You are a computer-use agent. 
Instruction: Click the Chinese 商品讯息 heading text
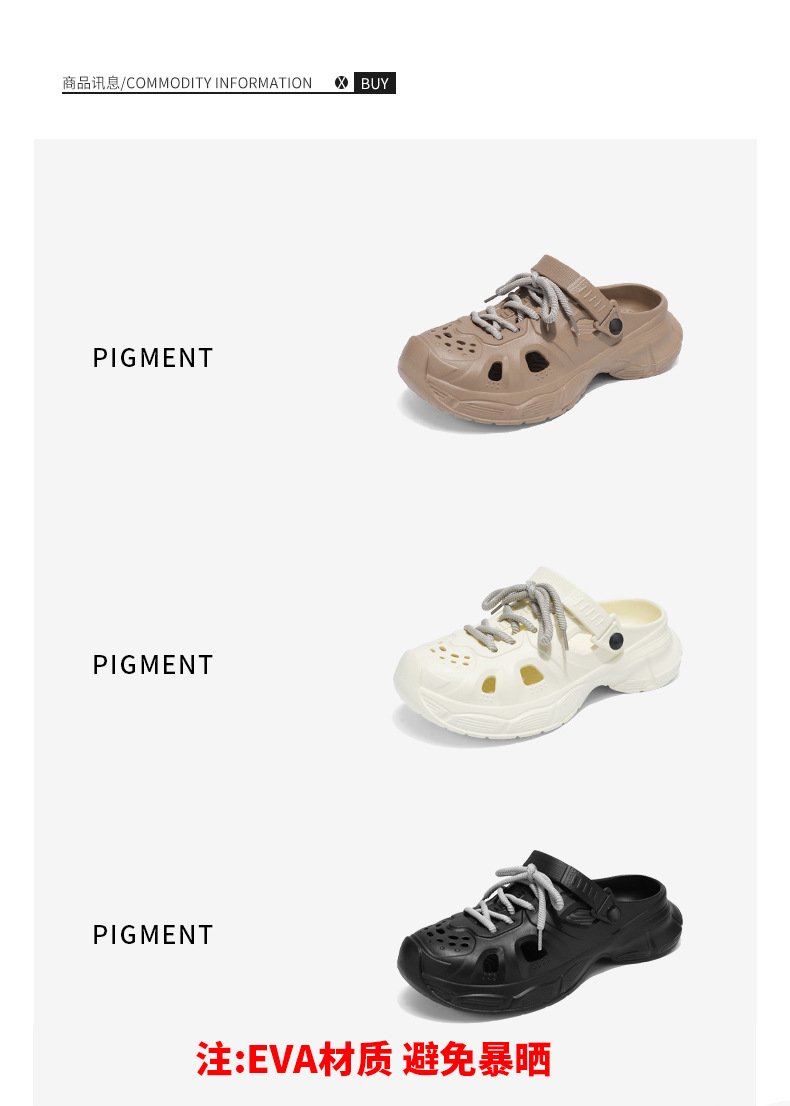(x=91, y=83)
